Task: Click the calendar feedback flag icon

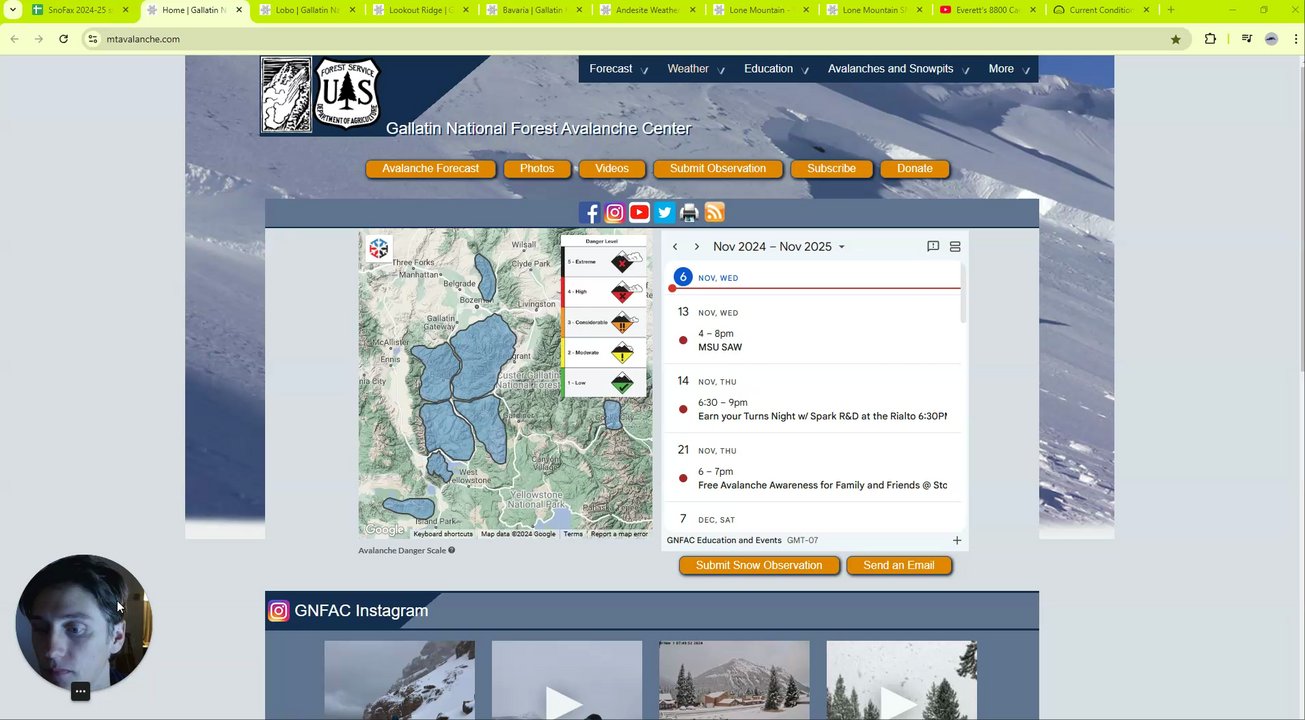Action: click(x=933, y=247)
